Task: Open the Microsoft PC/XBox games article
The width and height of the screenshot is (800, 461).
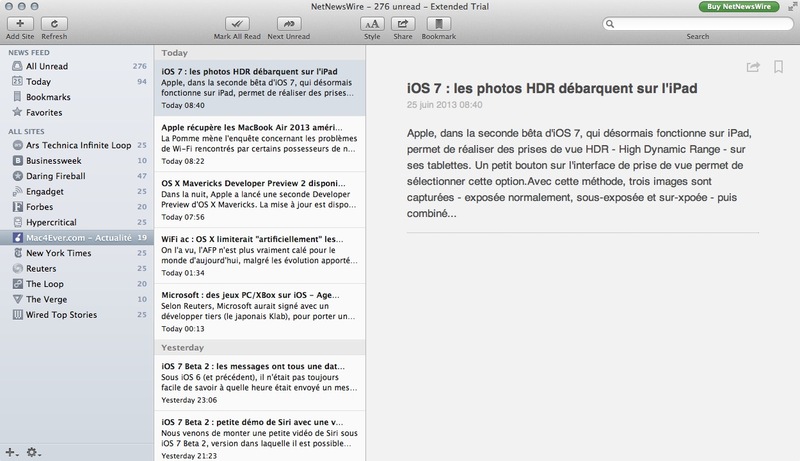Action: [260, 312]
